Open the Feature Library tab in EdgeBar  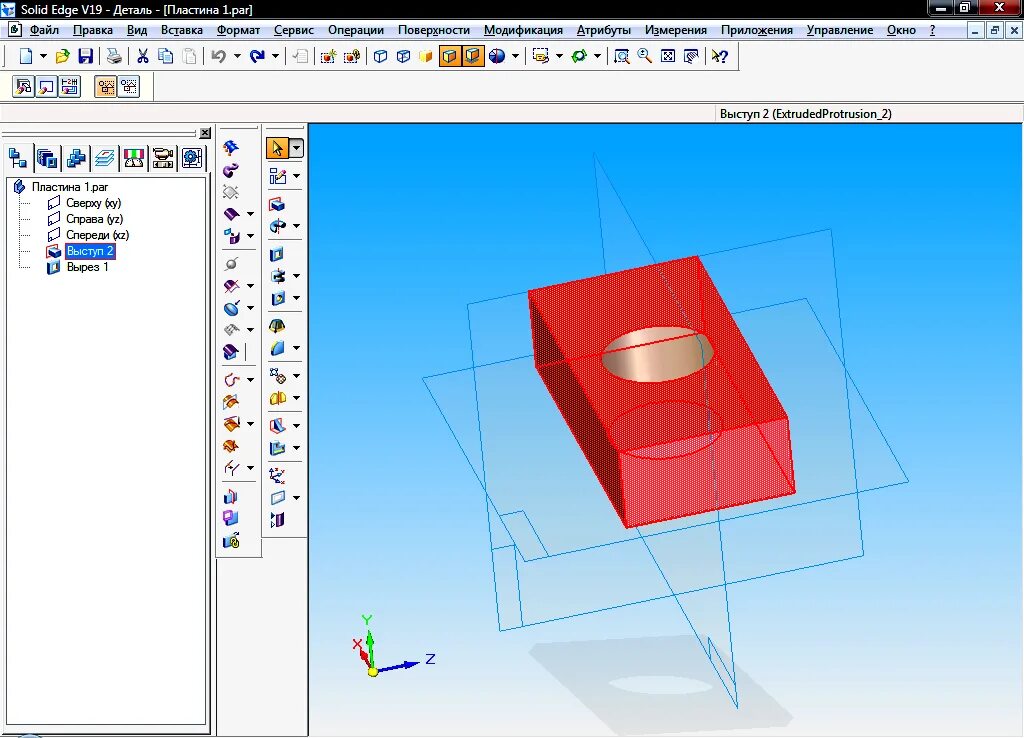coord(47,158)
